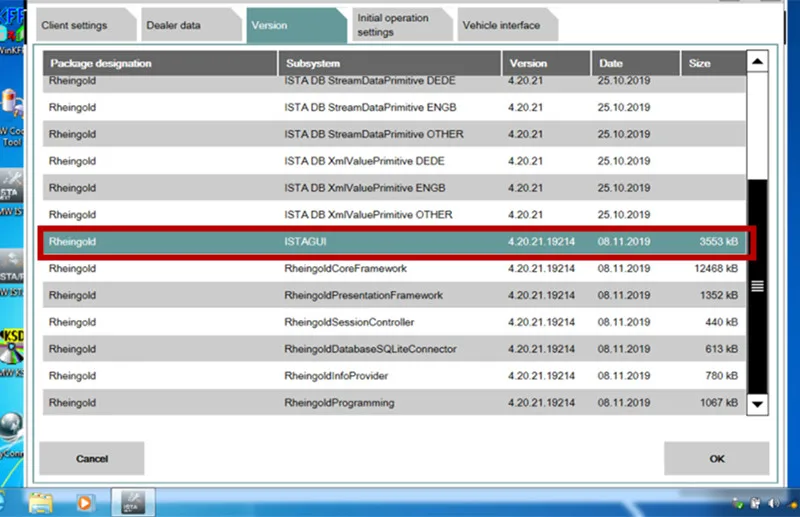Select the RheingoldSessionController row
Viewport: 800px width, 517px height.
(394, 322)
